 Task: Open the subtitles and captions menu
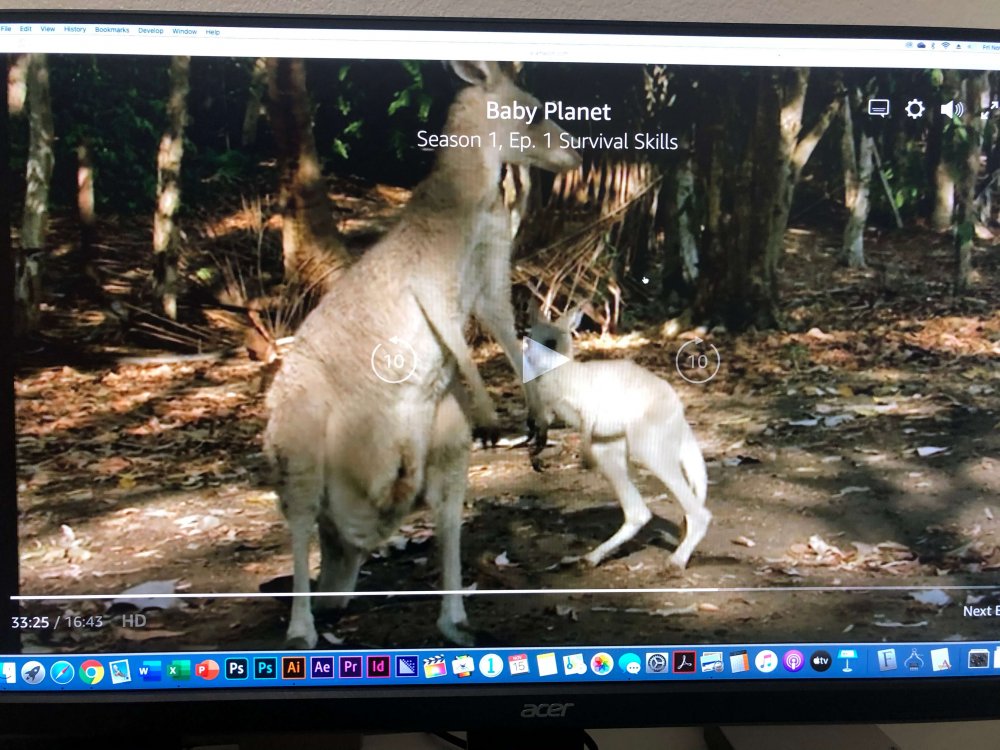click(x=878, y=108)
